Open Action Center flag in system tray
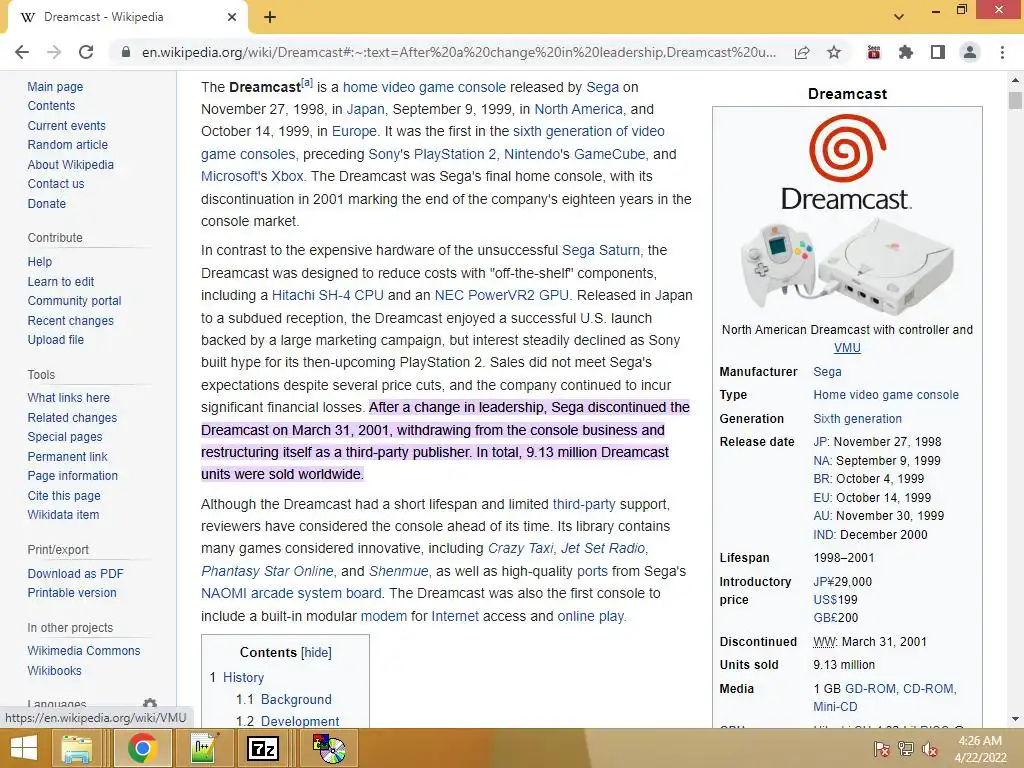 coord(881,749)
